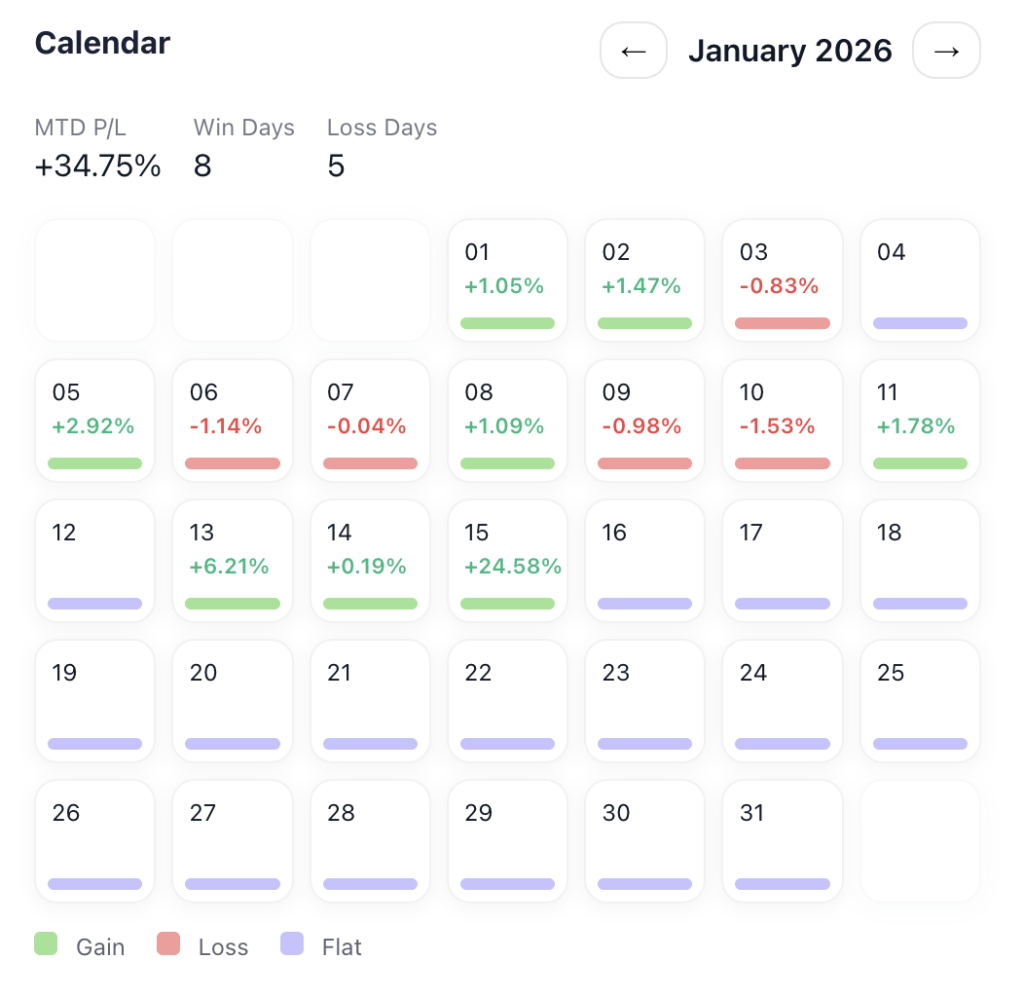Click day 10 with -1.53% loss

782,420
